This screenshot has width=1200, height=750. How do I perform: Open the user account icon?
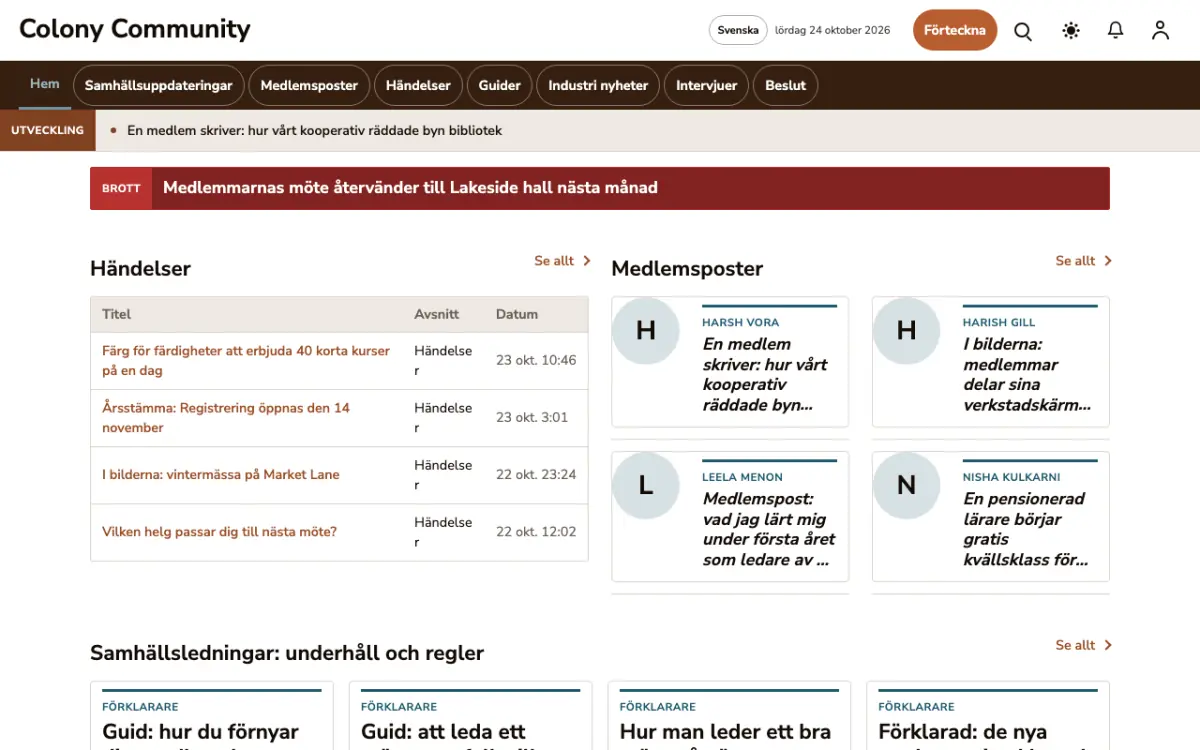(1160, 31)
